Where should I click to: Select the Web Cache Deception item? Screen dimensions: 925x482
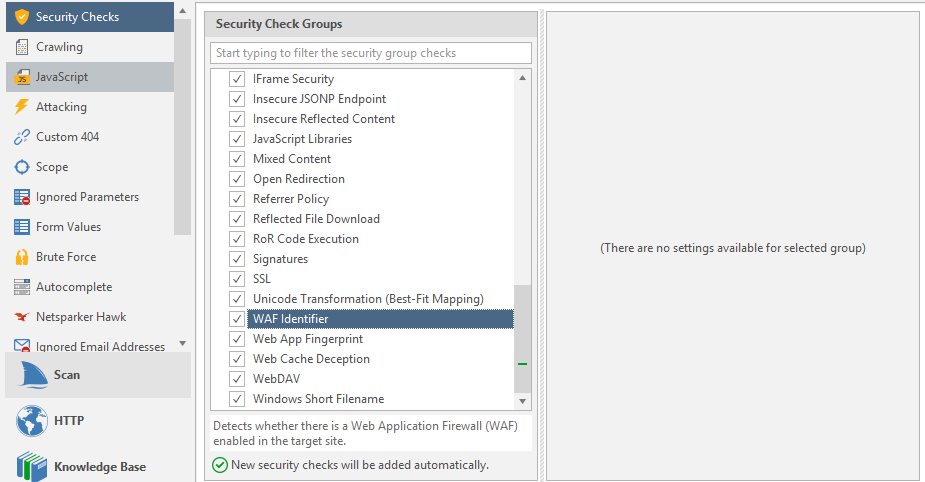311,359
